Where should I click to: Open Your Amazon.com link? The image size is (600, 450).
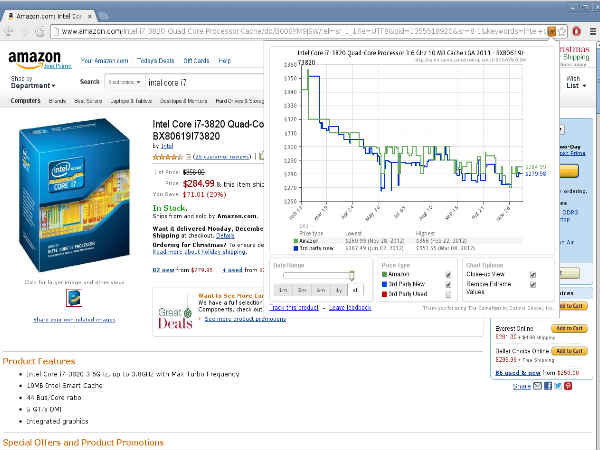tap(104, 60)
